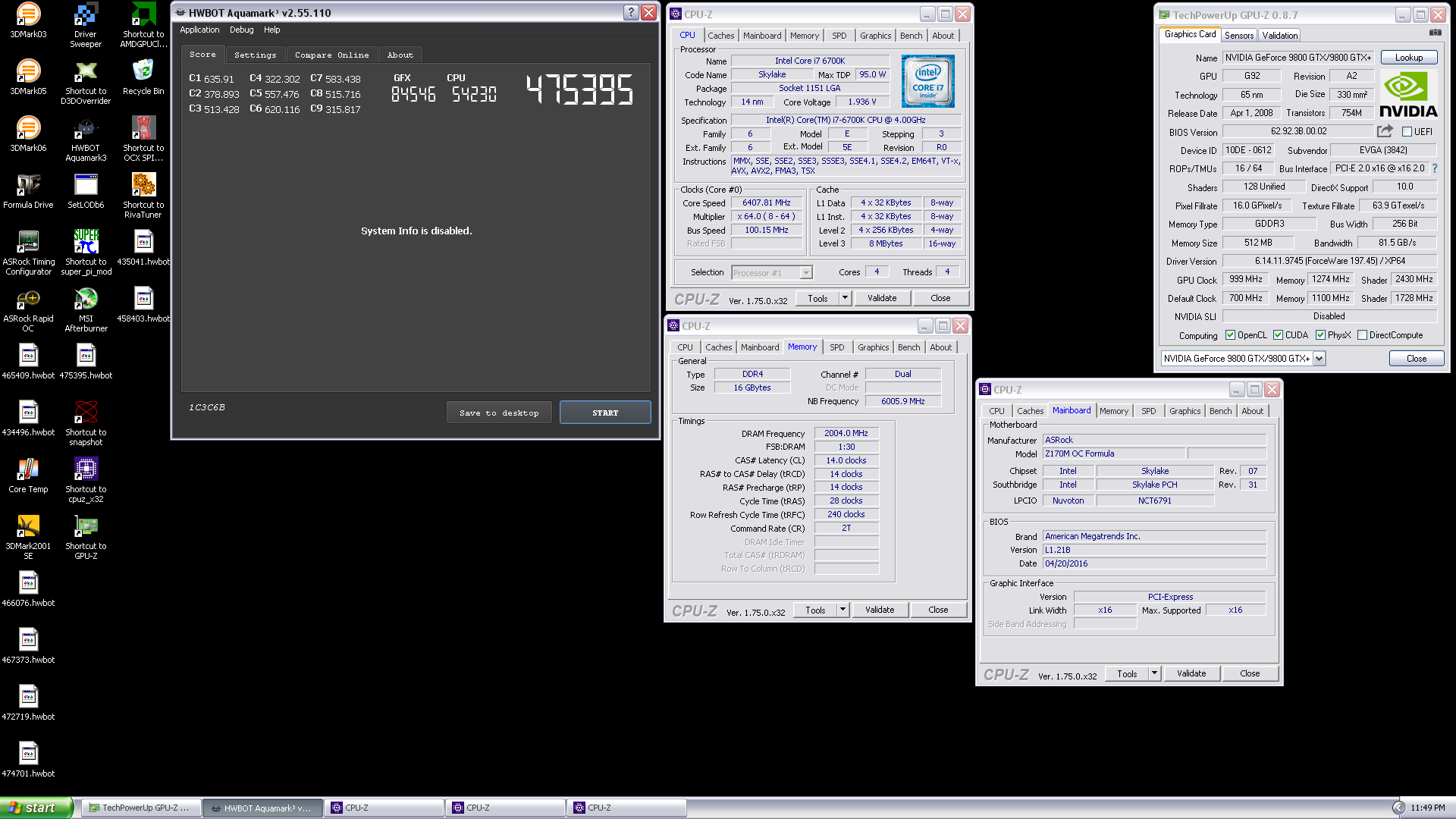Expand Tools dropdown arrow in CPU-Z CPU window
The width and height of the screenshot is (1456, 819).
[x=845, y=298]
